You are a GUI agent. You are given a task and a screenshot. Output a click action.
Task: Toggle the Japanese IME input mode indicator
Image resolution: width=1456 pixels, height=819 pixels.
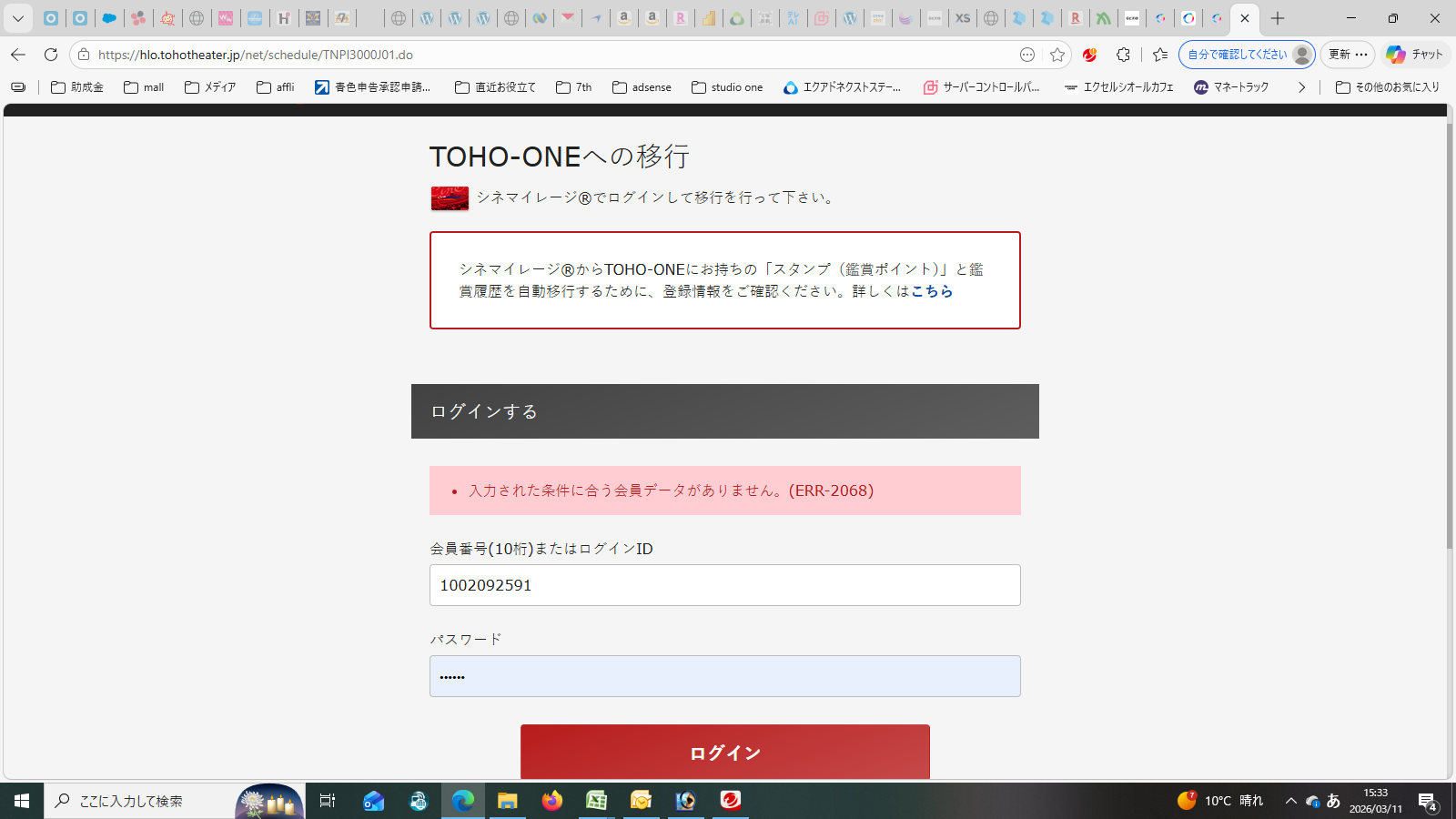1333,801
